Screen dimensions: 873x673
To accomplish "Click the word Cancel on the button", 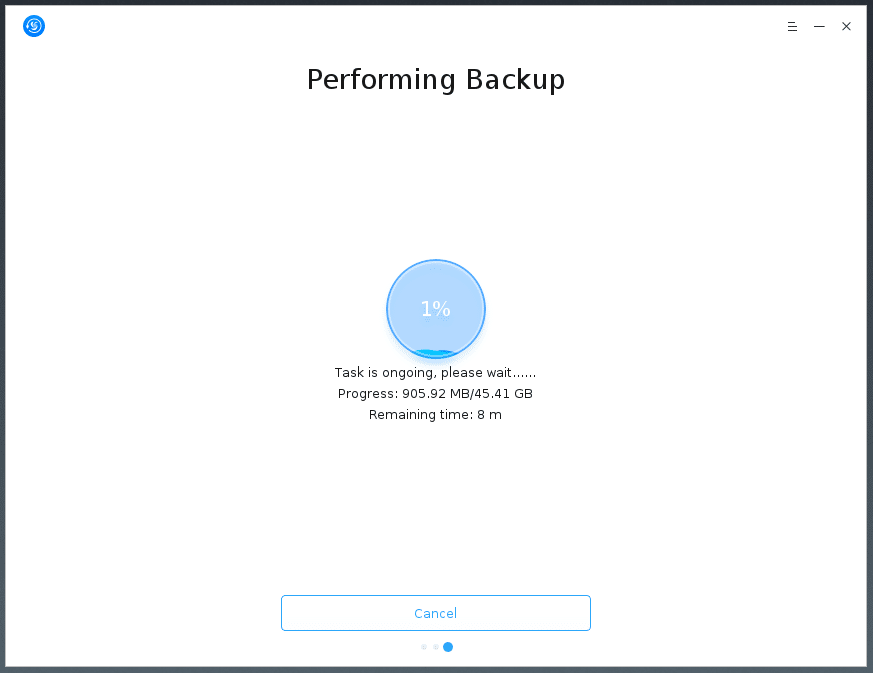I will (435, 613).
